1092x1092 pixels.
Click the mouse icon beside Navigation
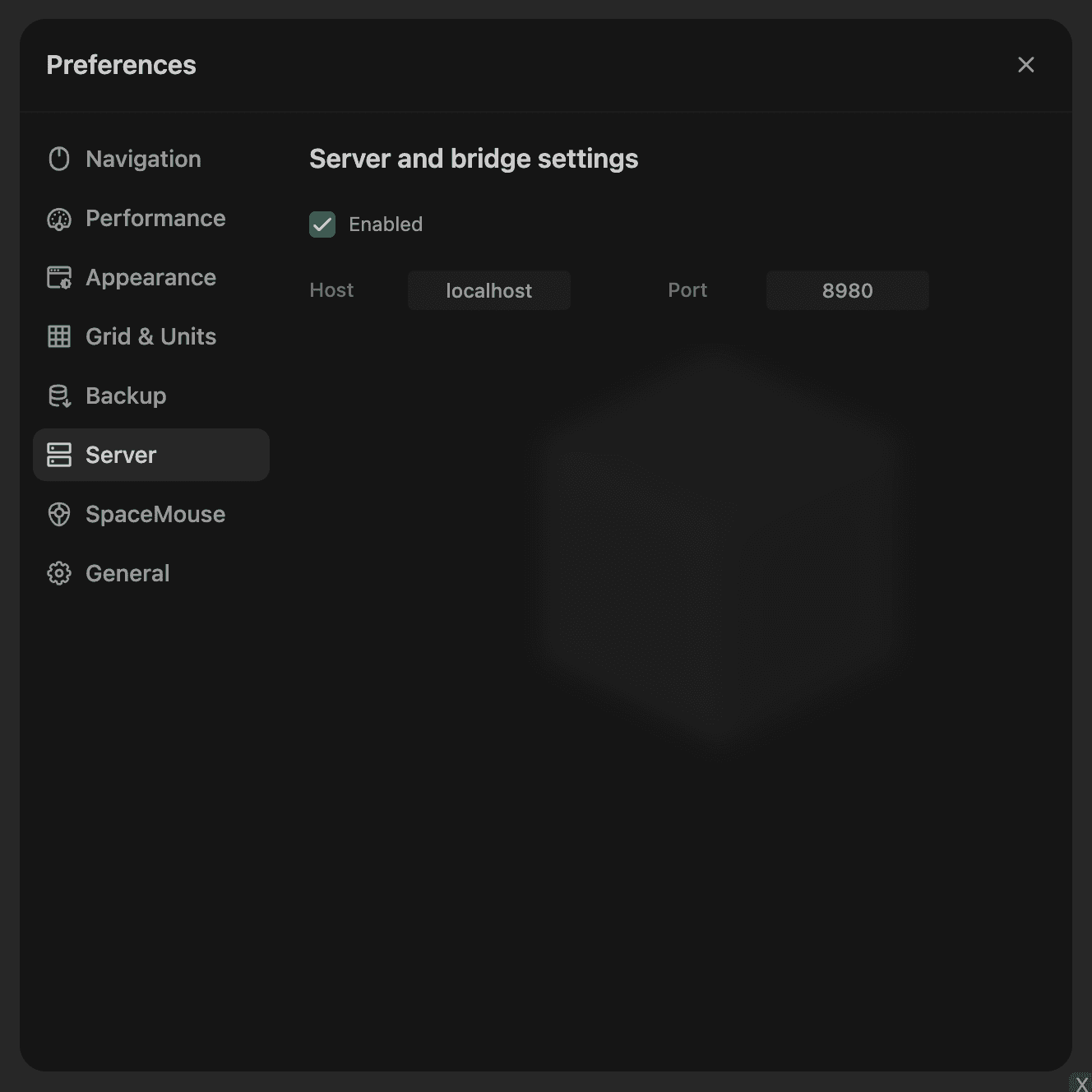pyautogui.click(x=59, y=159)
